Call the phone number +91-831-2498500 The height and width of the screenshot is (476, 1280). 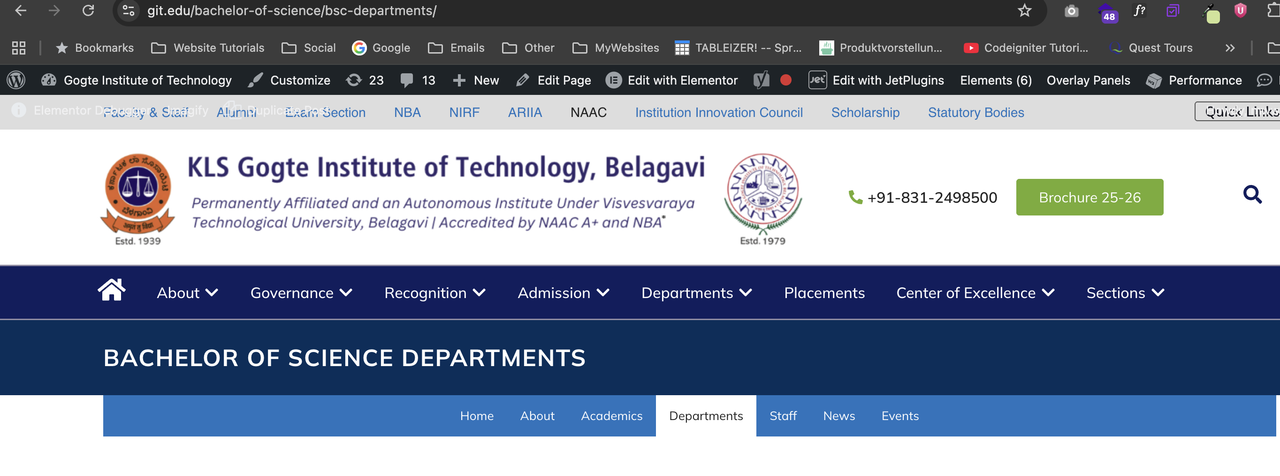(923, 197)
